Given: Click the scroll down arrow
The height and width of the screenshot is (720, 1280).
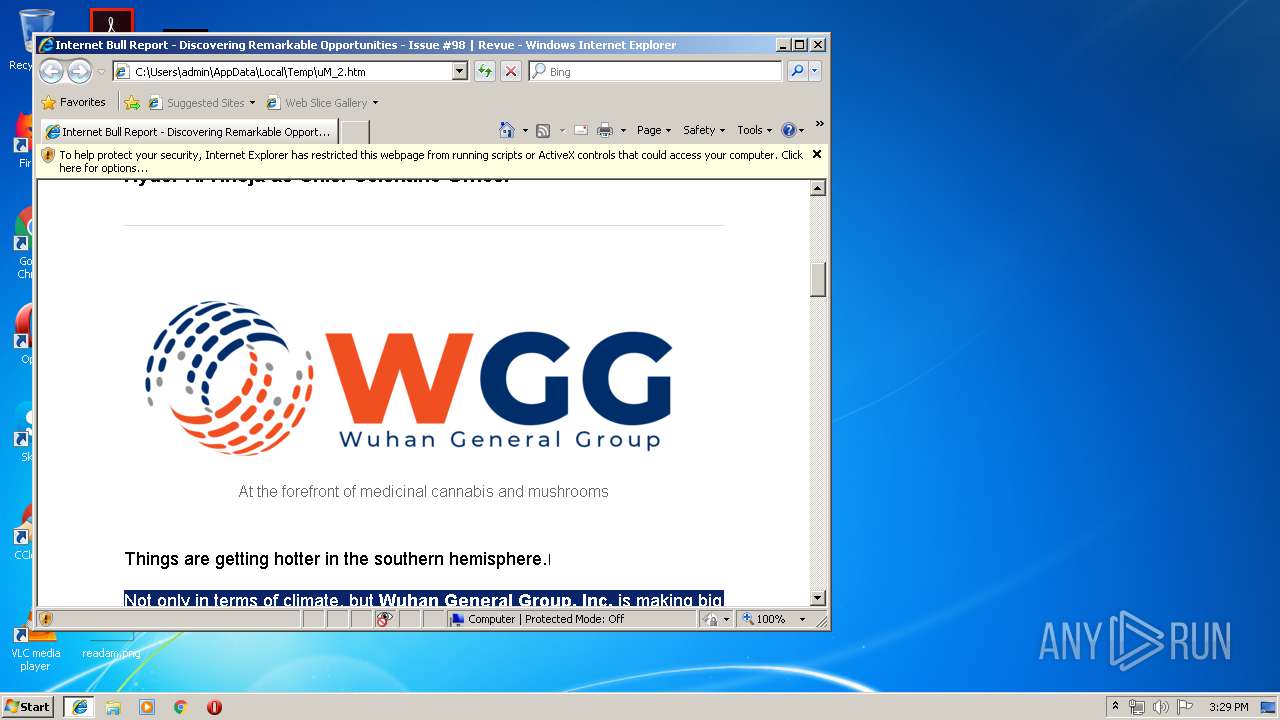Looking at the screenshot, I should [x=818, y=598].
